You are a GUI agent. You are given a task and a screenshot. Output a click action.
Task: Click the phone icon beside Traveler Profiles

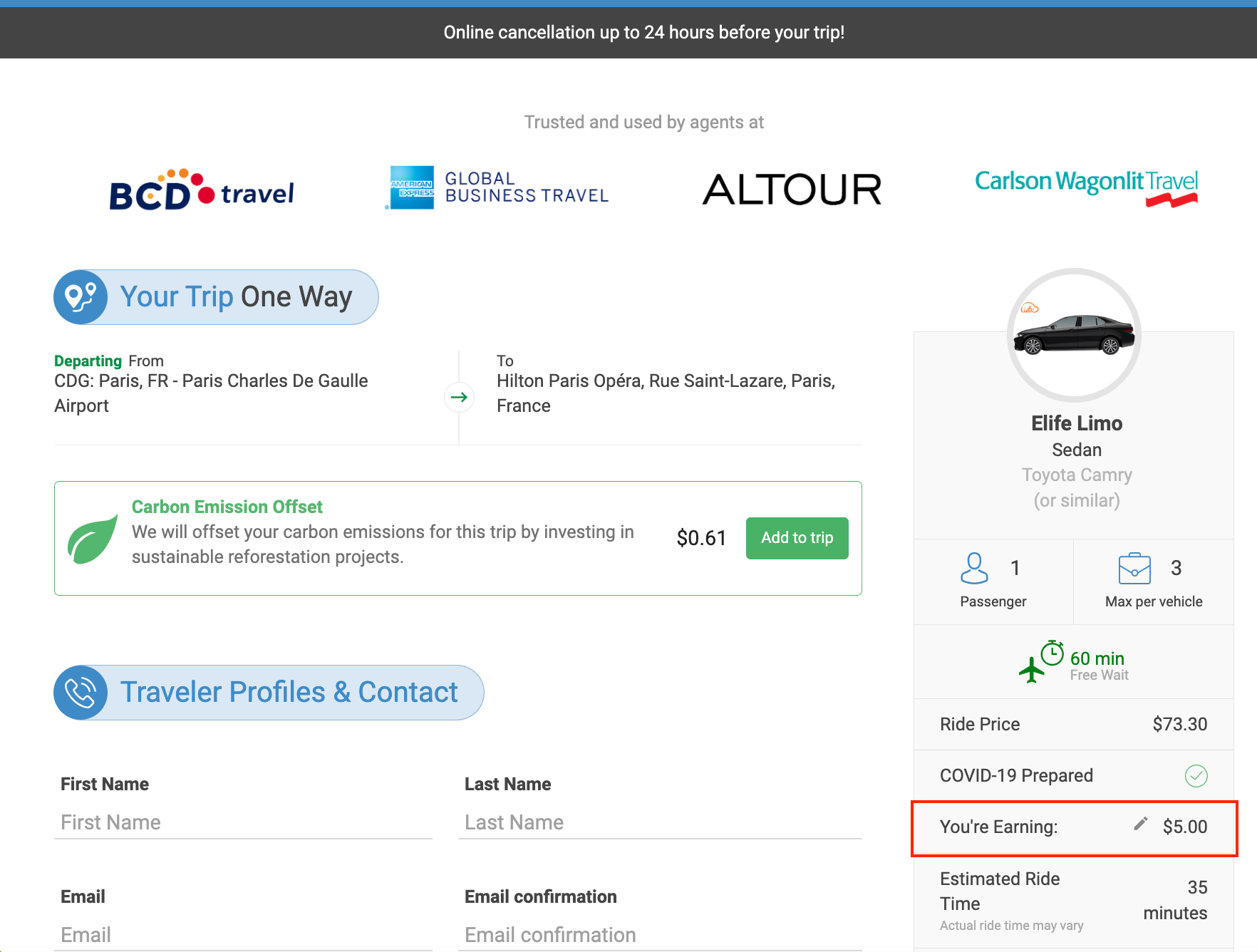(x=81, y=693)
